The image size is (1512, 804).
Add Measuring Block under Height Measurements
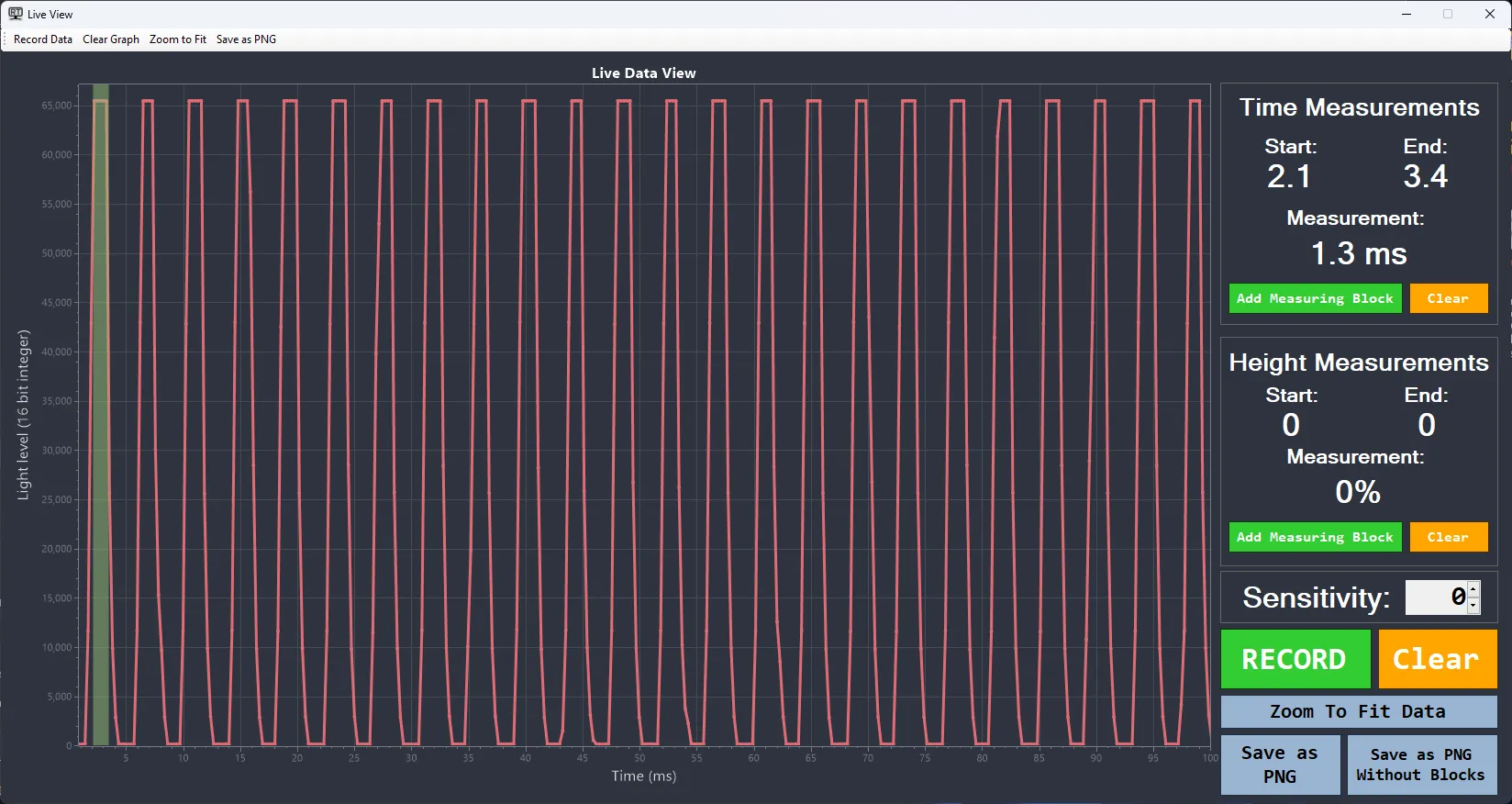point(1315,537)
